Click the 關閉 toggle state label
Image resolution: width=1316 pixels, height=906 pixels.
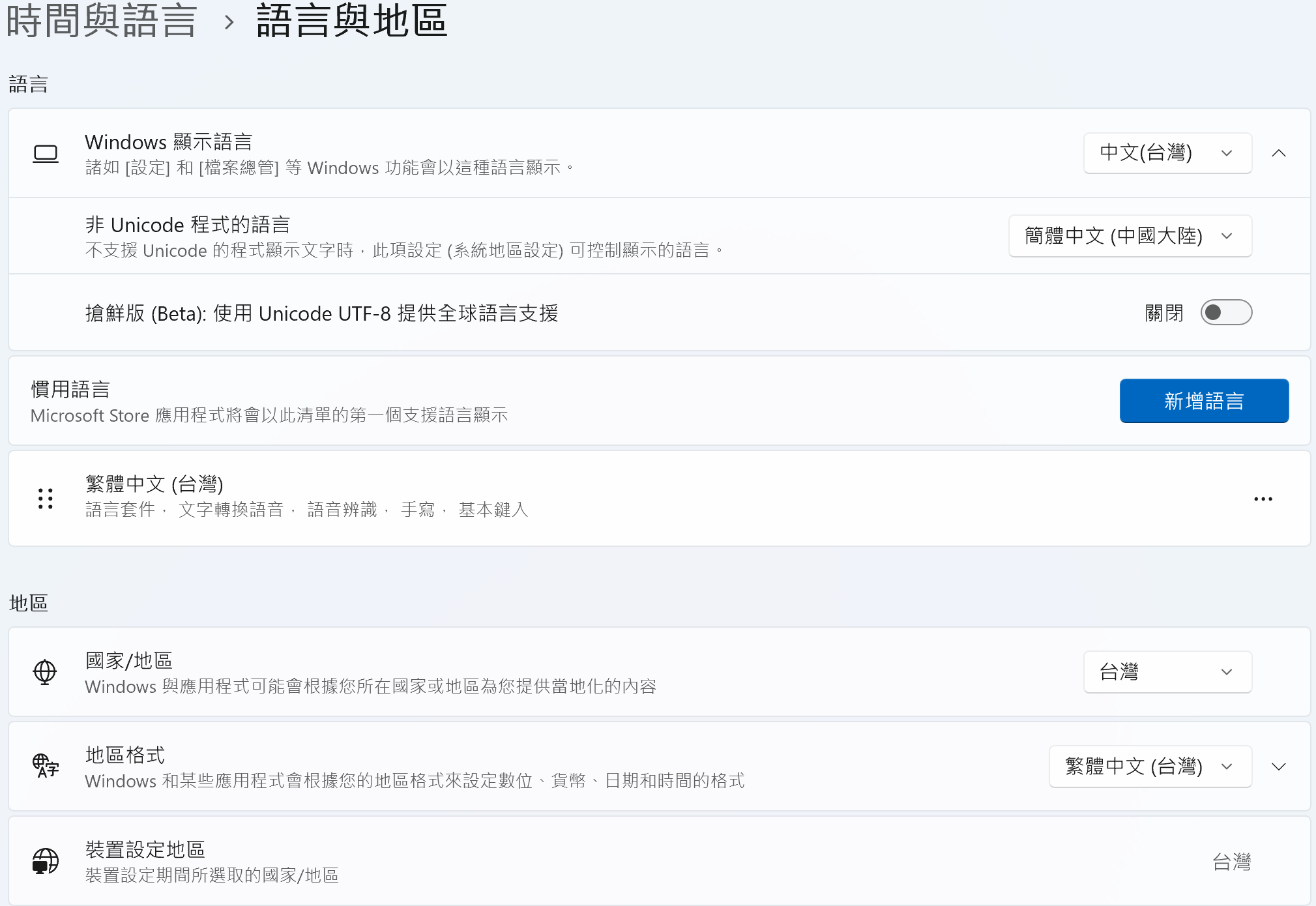(x=1164, y=314)
